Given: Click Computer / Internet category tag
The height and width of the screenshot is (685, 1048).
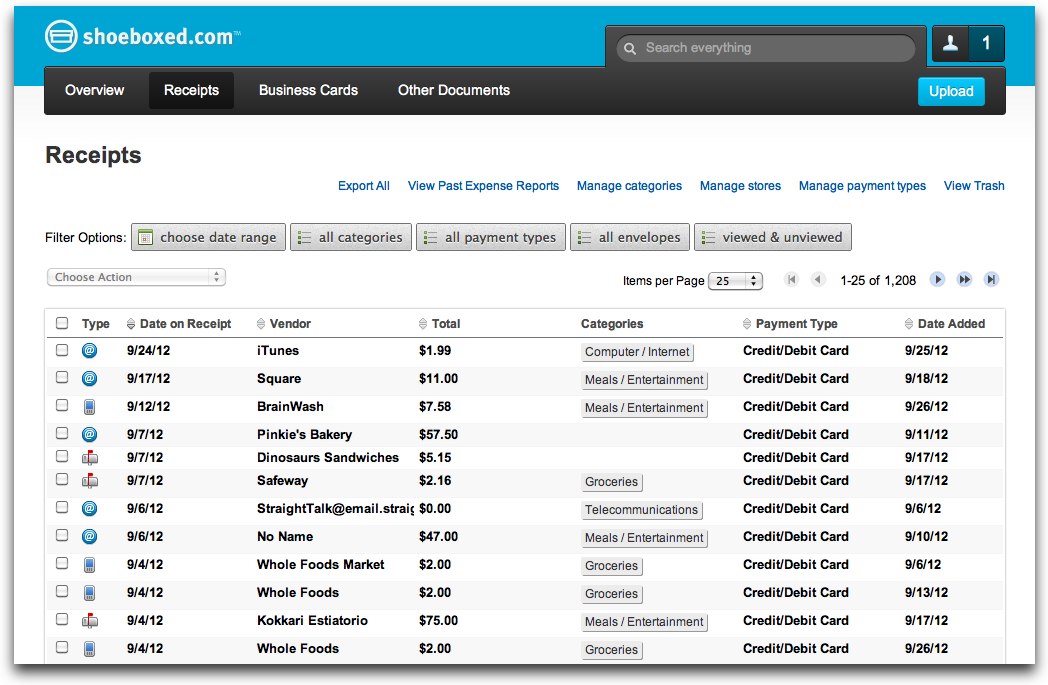Looking at the screenshot, I should pos(637,352).
